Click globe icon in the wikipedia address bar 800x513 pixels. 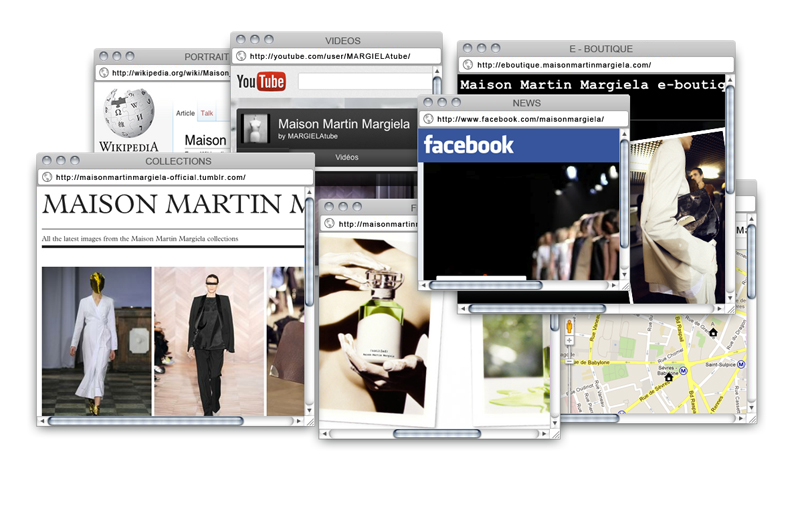coord(104,72)
